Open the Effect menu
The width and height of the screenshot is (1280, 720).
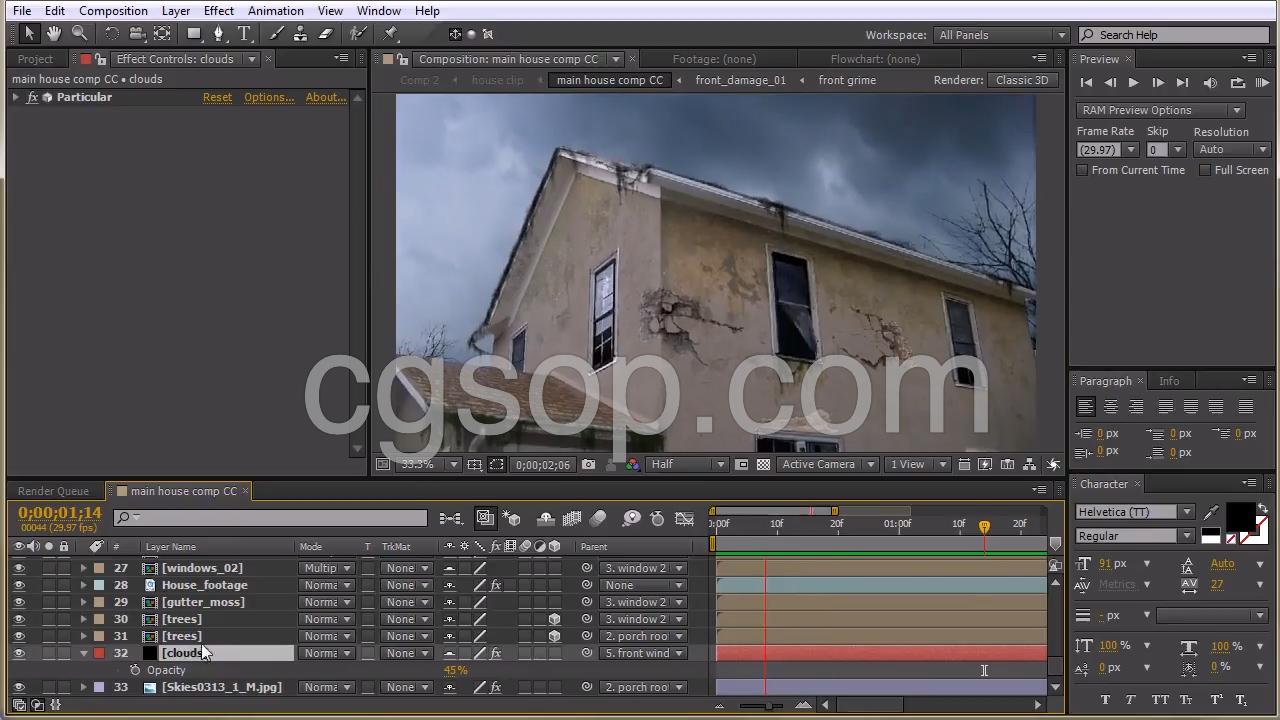[218, 11]
